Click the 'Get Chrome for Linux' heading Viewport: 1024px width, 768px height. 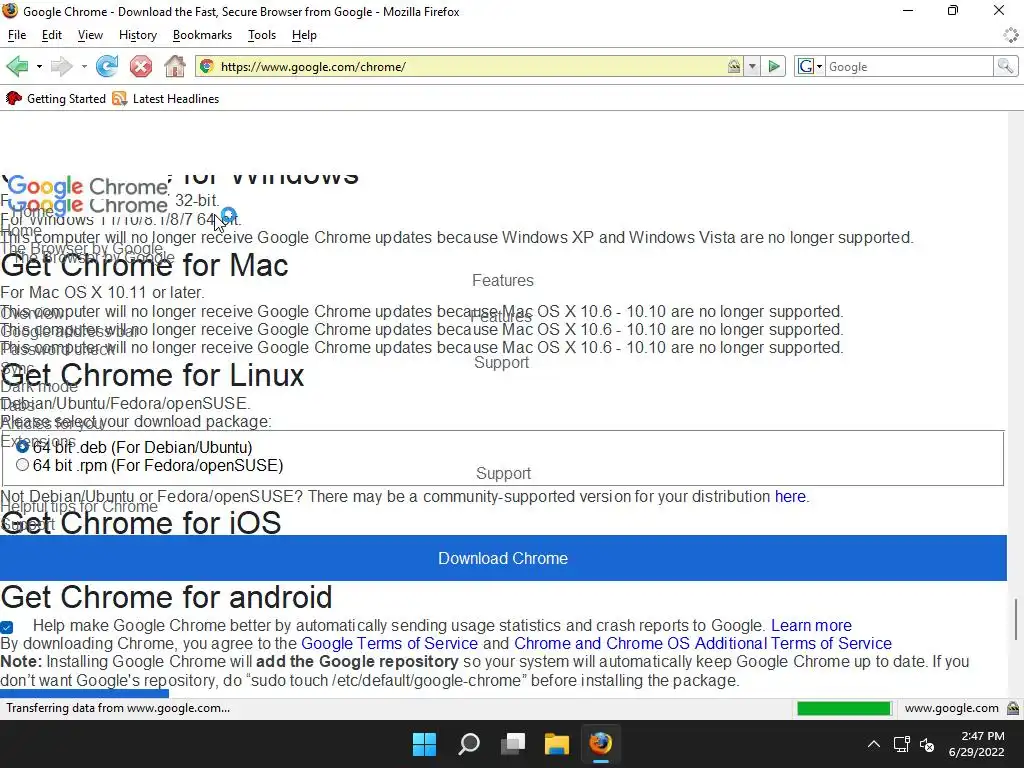click(153, 376)
